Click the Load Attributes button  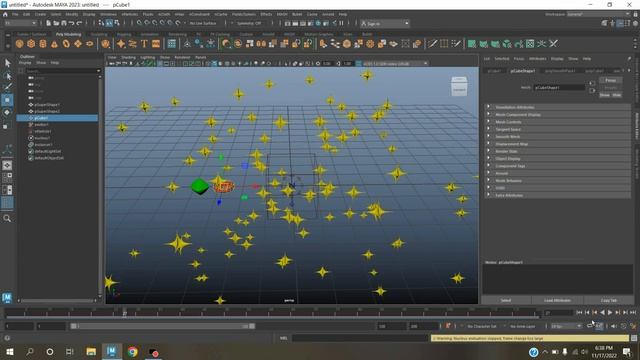[557, 300]
